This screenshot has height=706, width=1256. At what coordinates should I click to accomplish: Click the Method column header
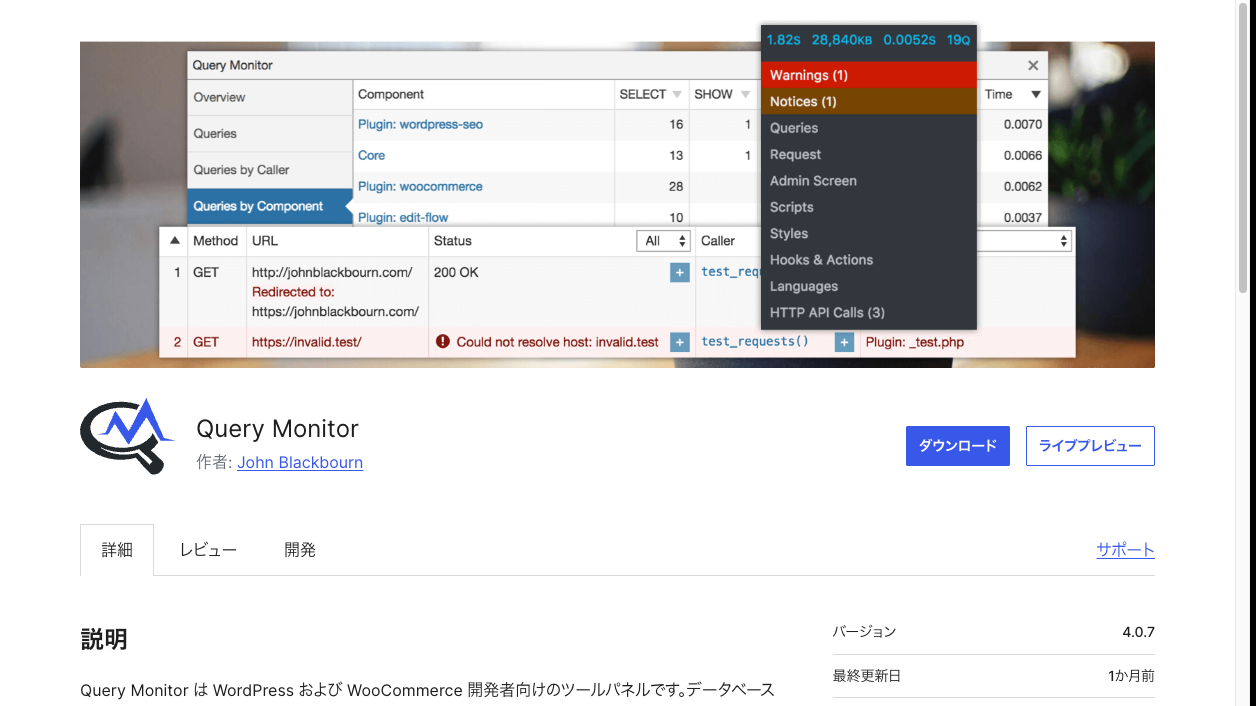[215, 241]
